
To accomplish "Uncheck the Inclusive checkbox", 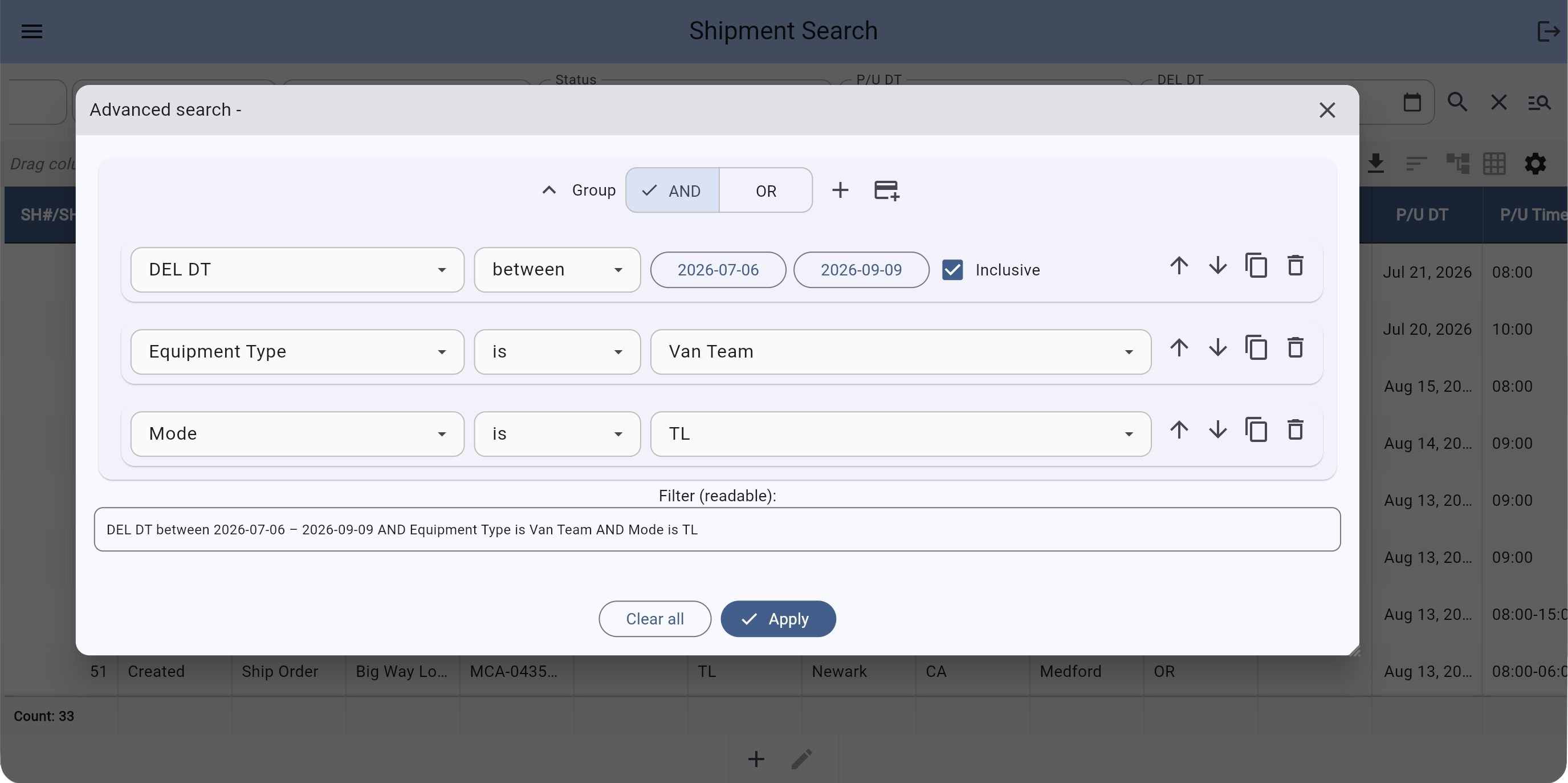I will 952,270.
